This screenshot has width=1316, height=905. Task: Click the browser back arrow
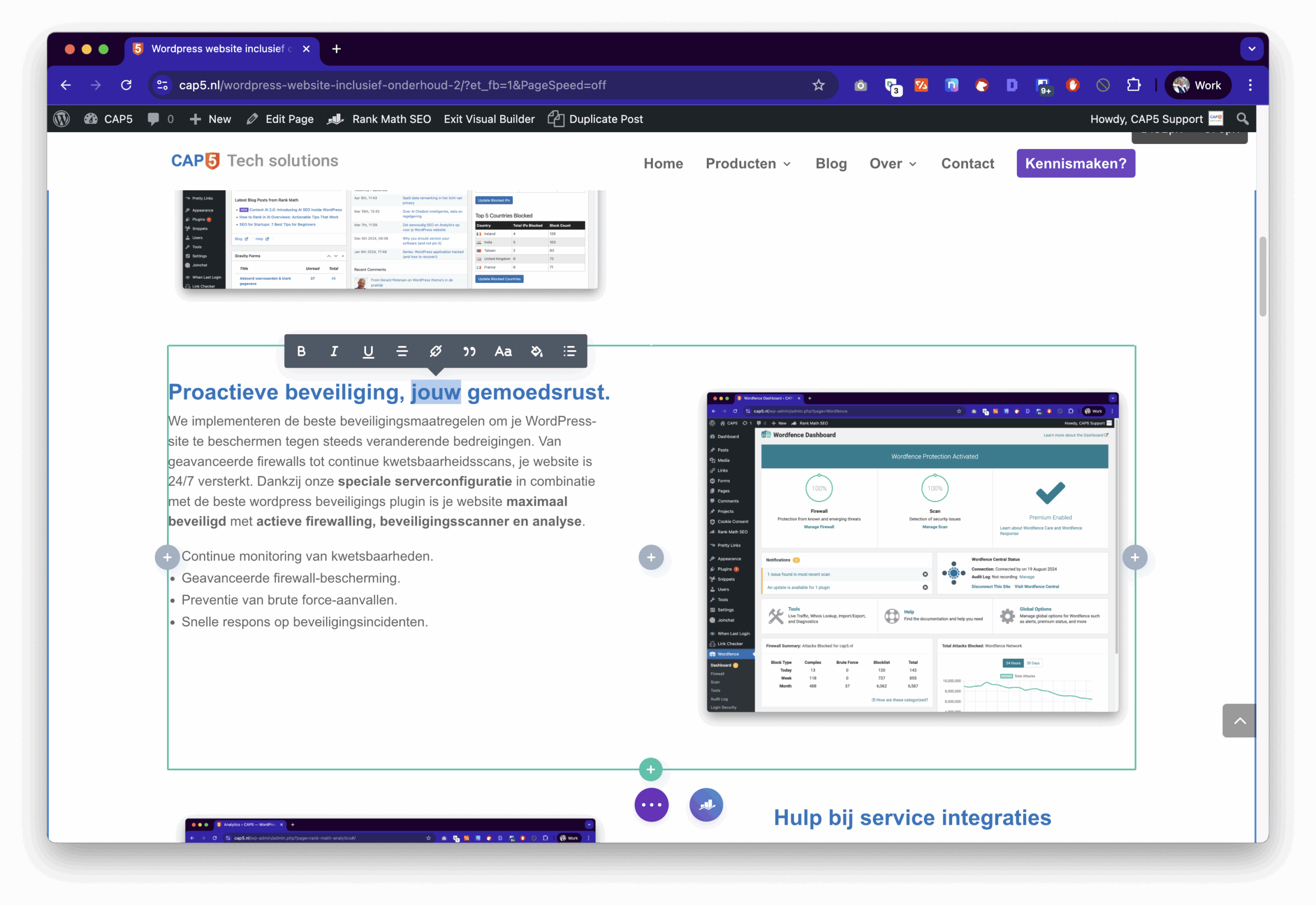pyautogui.click(x=66, y=85)
